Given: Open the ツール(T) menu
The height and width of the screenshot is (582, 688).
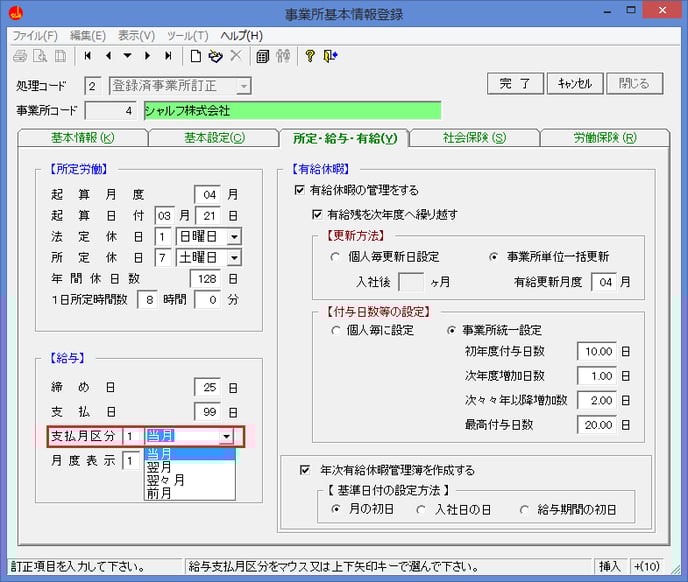Looking at the screenshot, I should [x=187, y=36].
